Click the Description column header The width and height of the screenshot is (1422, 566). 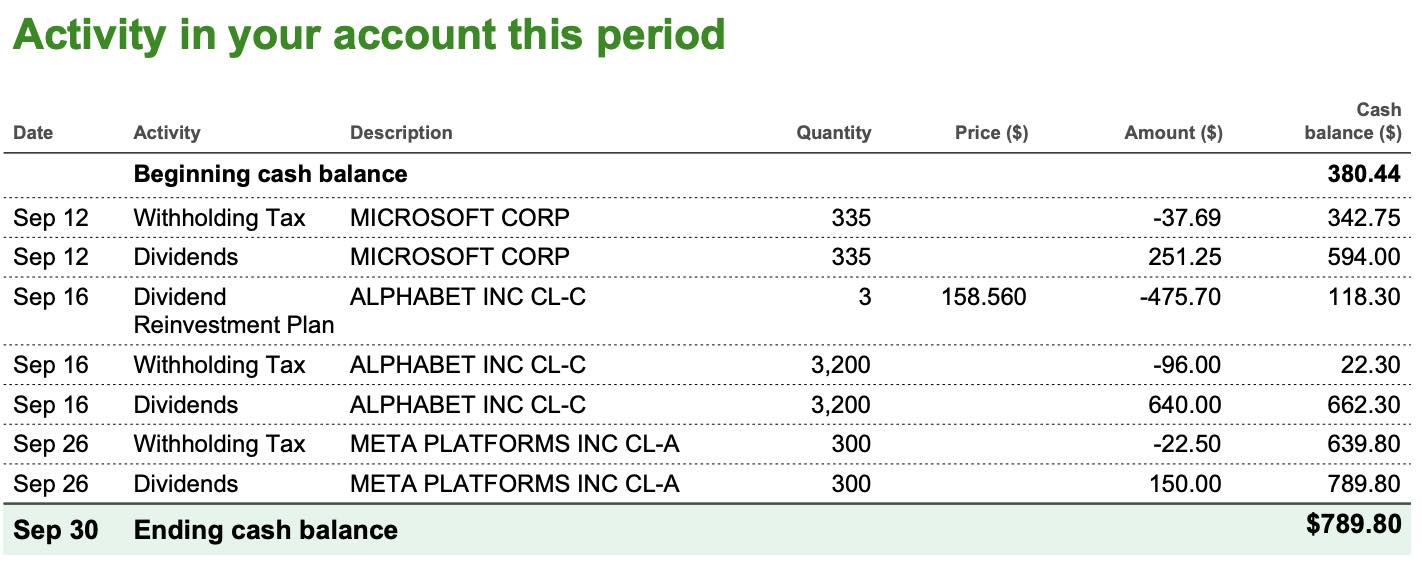click(x=401, y=133)
